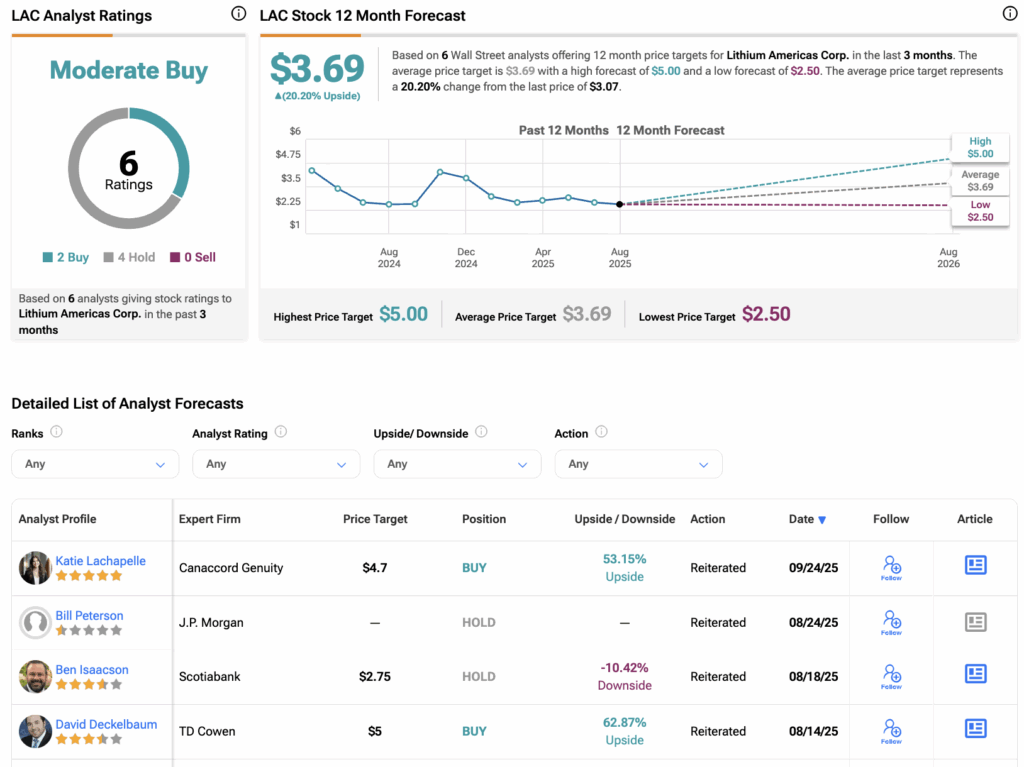The height and width of the screenshot is (767, 1024).
Task: Click the 20.20% Upside indicator
Action: coord(317,96)
